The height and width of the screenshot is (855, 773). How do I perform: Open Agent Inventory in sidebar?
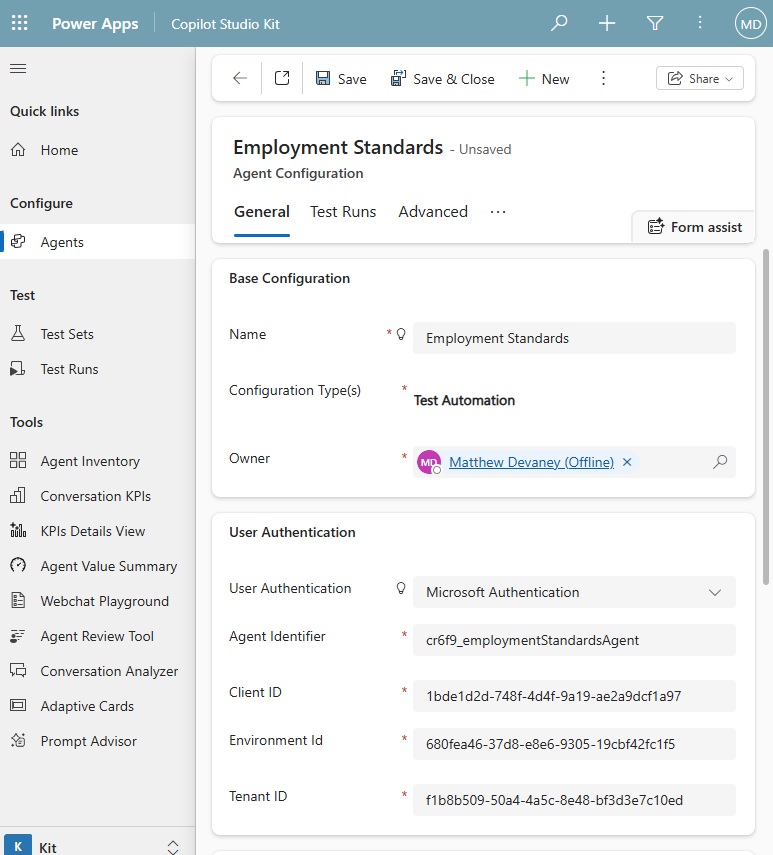tap(90, 461)
